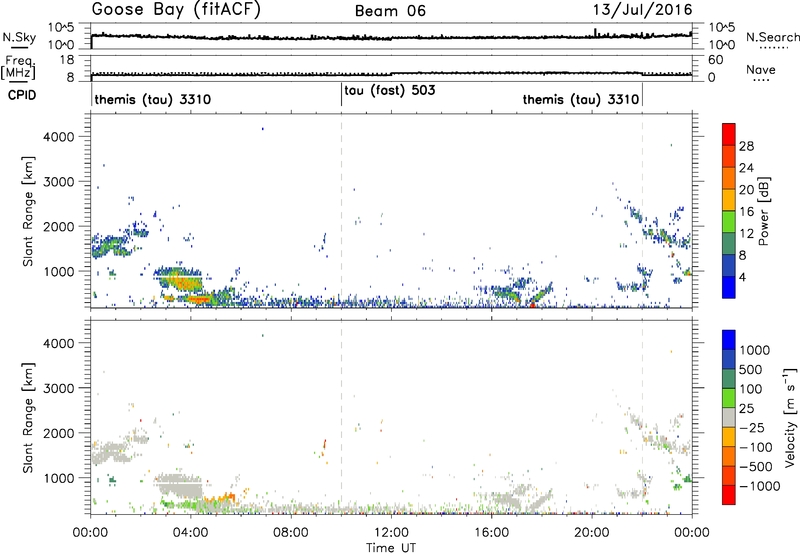Click the '20:00' time axis label

point(592,533)
